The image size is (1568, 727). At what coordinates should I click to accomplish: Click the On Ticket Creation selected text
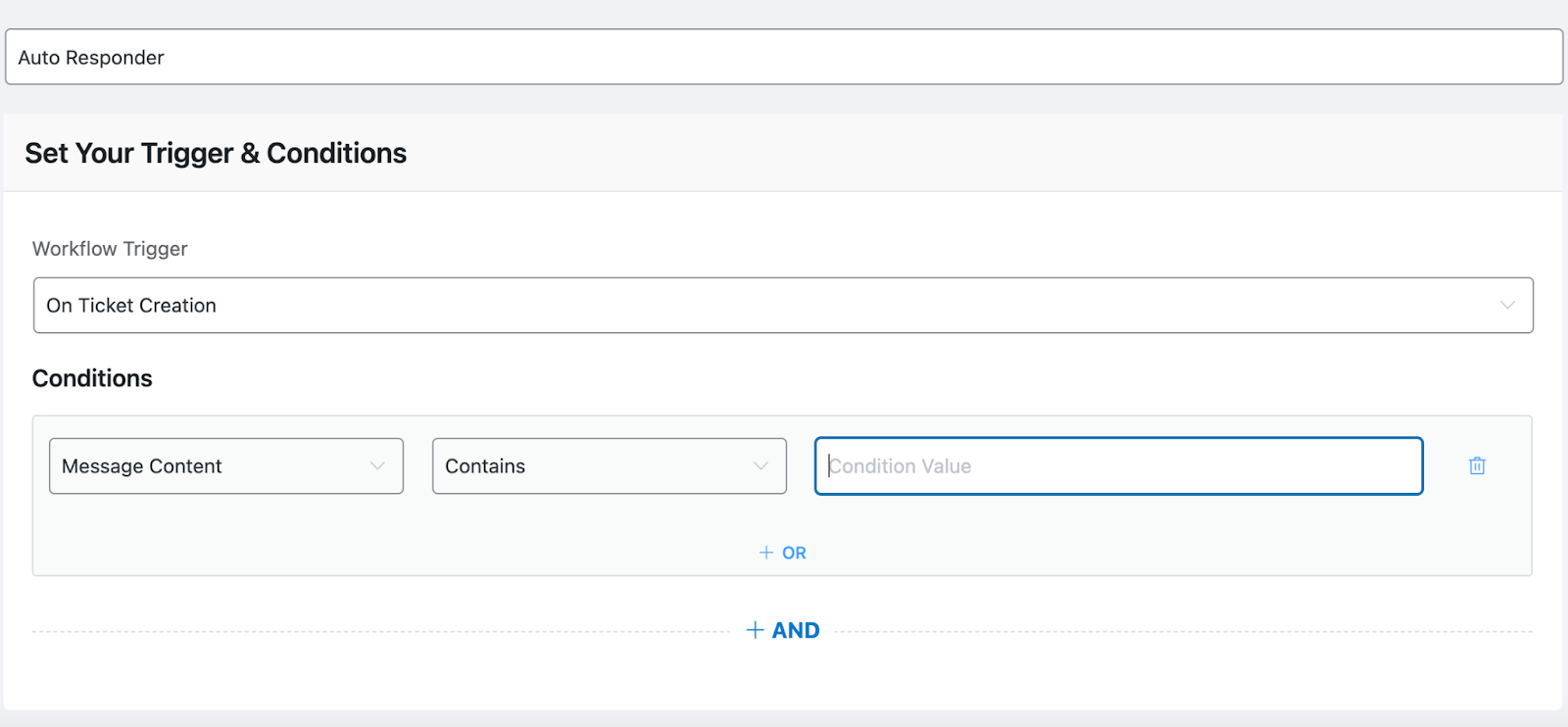(x=131, y=306)
